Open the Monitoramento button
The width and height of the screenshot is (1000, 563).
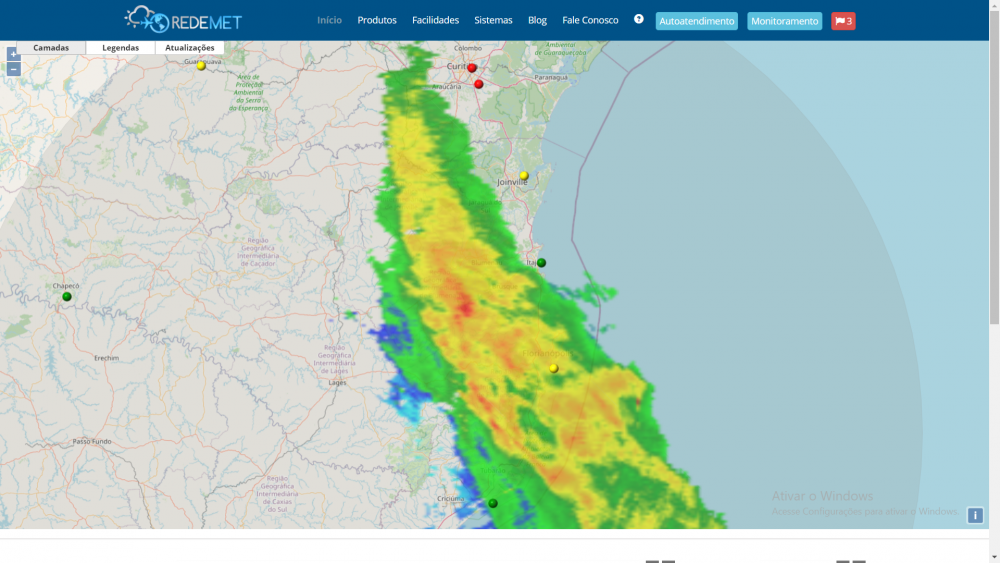click(x=784, y=21)
